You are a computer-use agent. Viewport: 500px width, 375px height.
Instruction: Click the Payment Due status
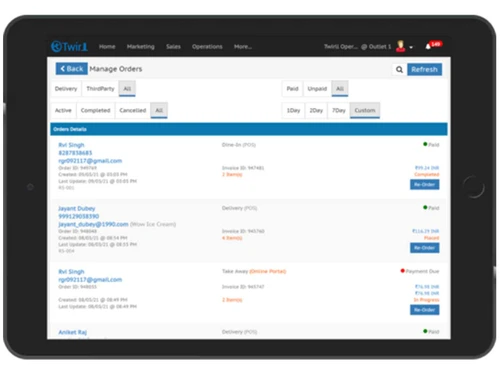pyautogui.click(x=420, y=271)
